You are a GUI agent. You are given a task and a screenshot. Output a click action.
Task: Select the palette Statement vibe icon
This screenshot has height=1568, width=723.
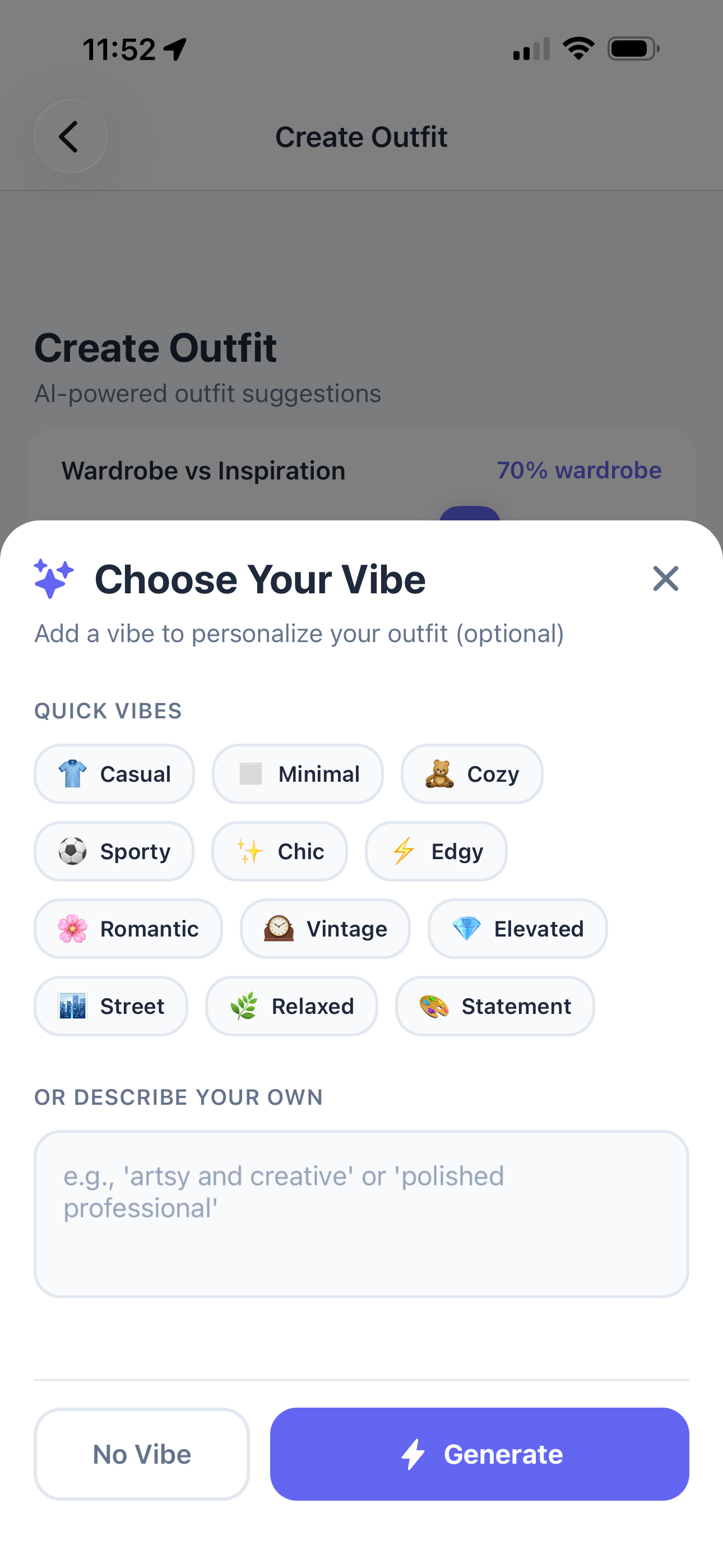click(x=433, y=1006)
